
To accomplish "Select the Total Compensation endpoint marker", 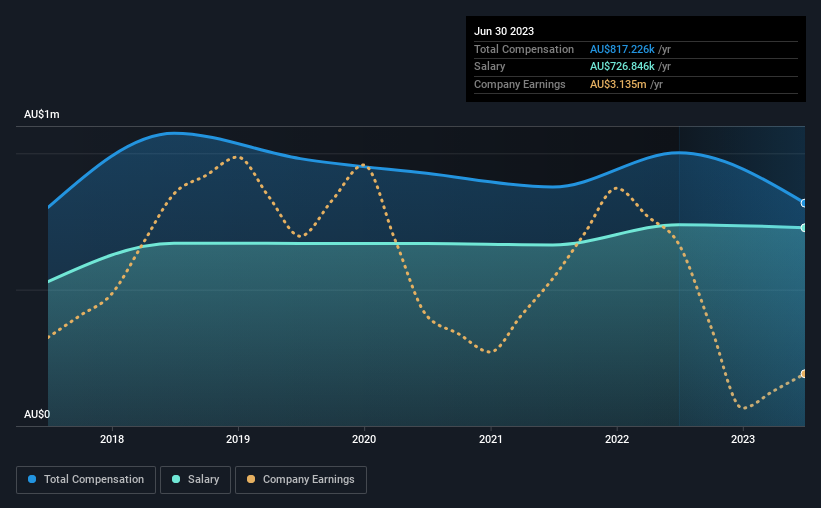I will [x=803, y=203].
